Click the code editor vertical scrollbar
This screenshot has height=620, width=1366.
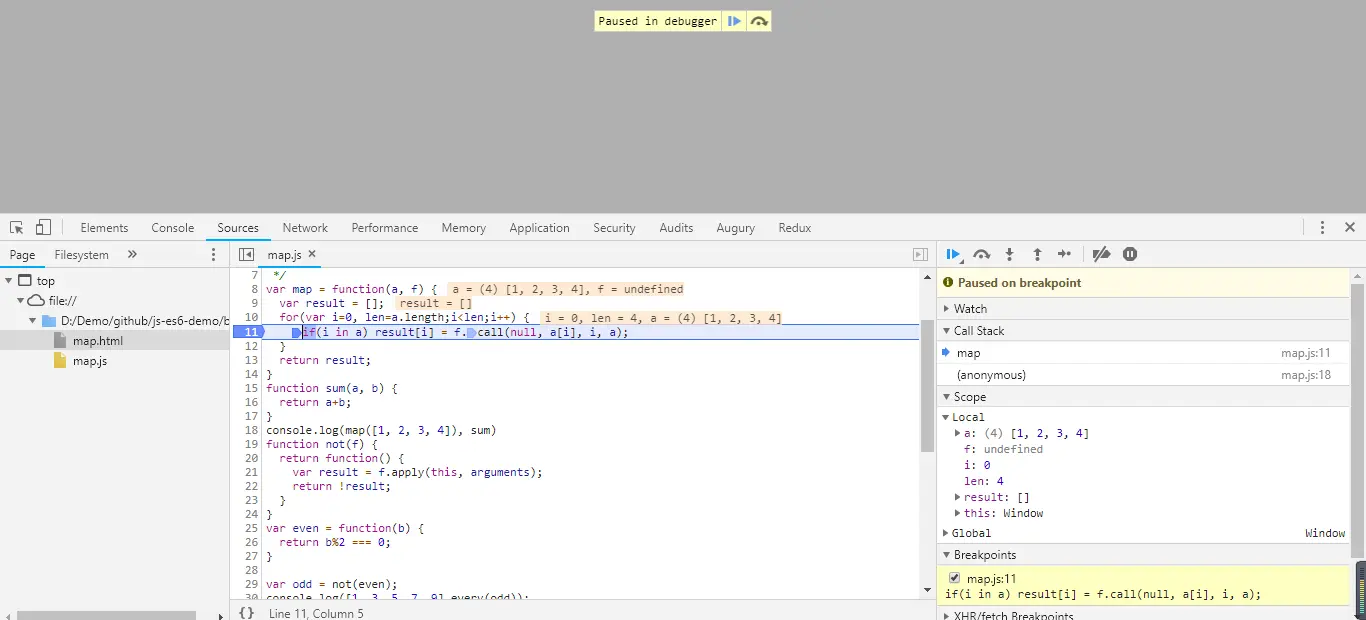(927, 385)
